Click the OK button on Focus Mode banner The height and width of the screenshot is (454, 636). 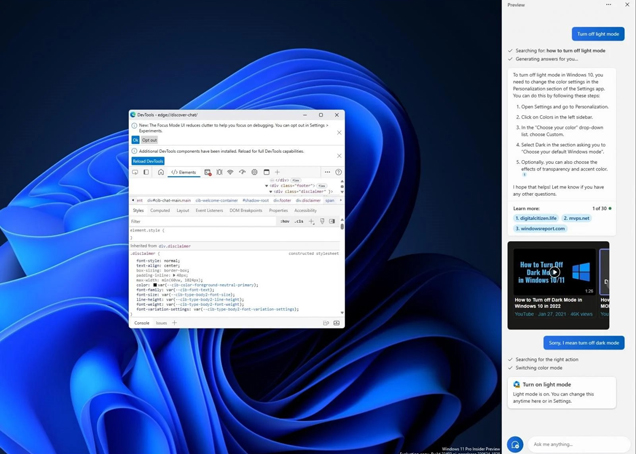coord(135,140)
